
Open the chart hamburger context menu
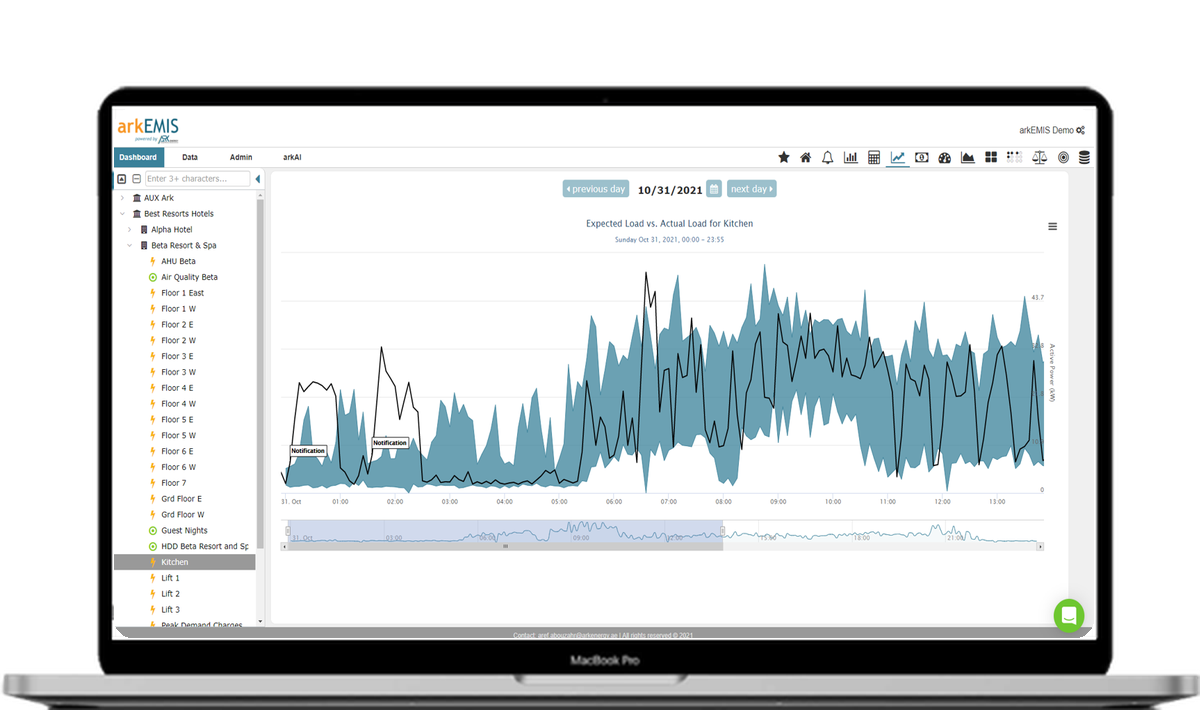click(x=1053, y=227)
